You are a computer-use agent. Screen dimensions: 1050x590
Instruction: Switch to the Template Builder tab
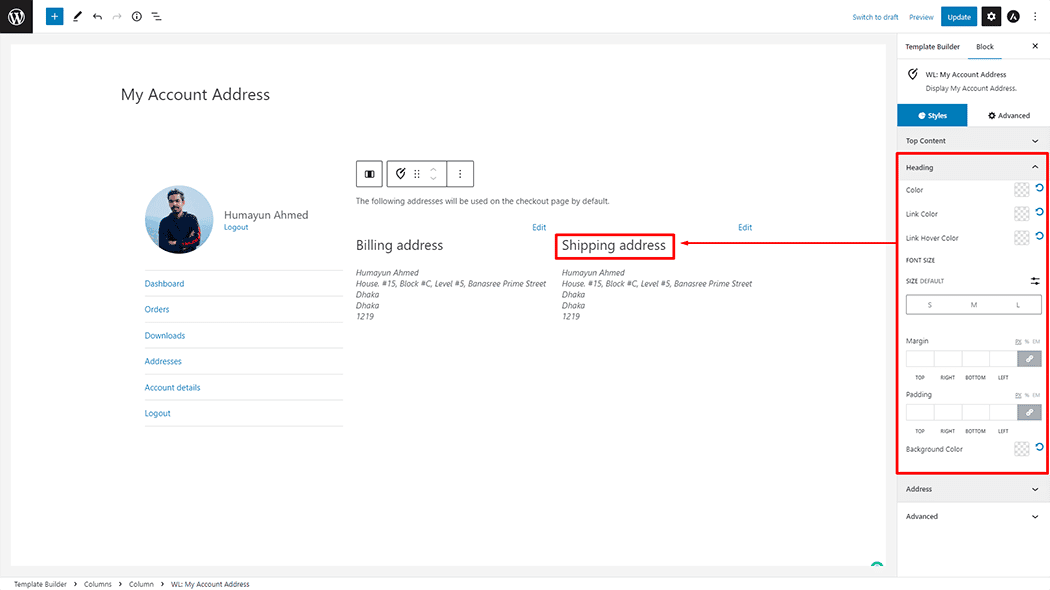[932, 47]
